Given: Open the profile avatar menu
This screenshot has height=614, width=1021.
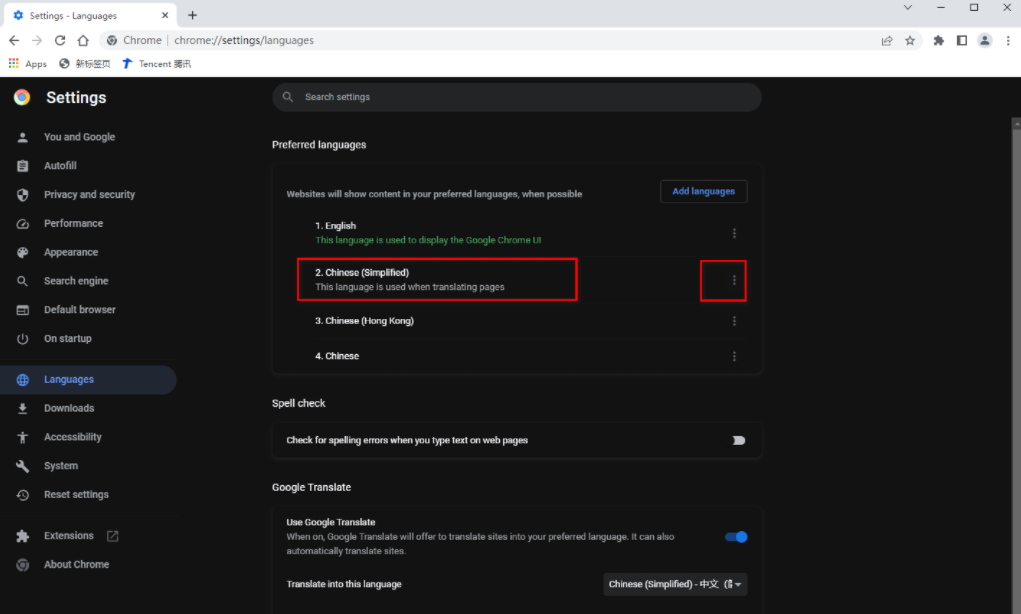Looking at the screenshot, I should [985, 40].
